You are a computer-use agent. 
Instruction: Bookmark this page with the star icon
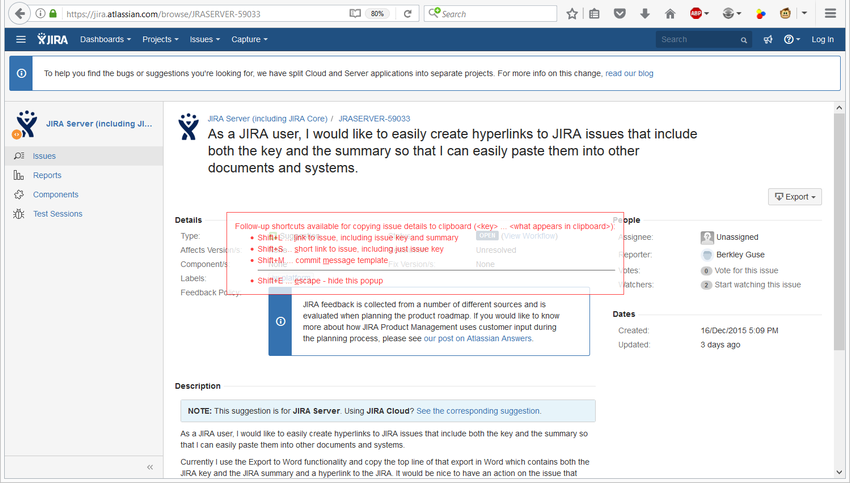click(572, 14)
